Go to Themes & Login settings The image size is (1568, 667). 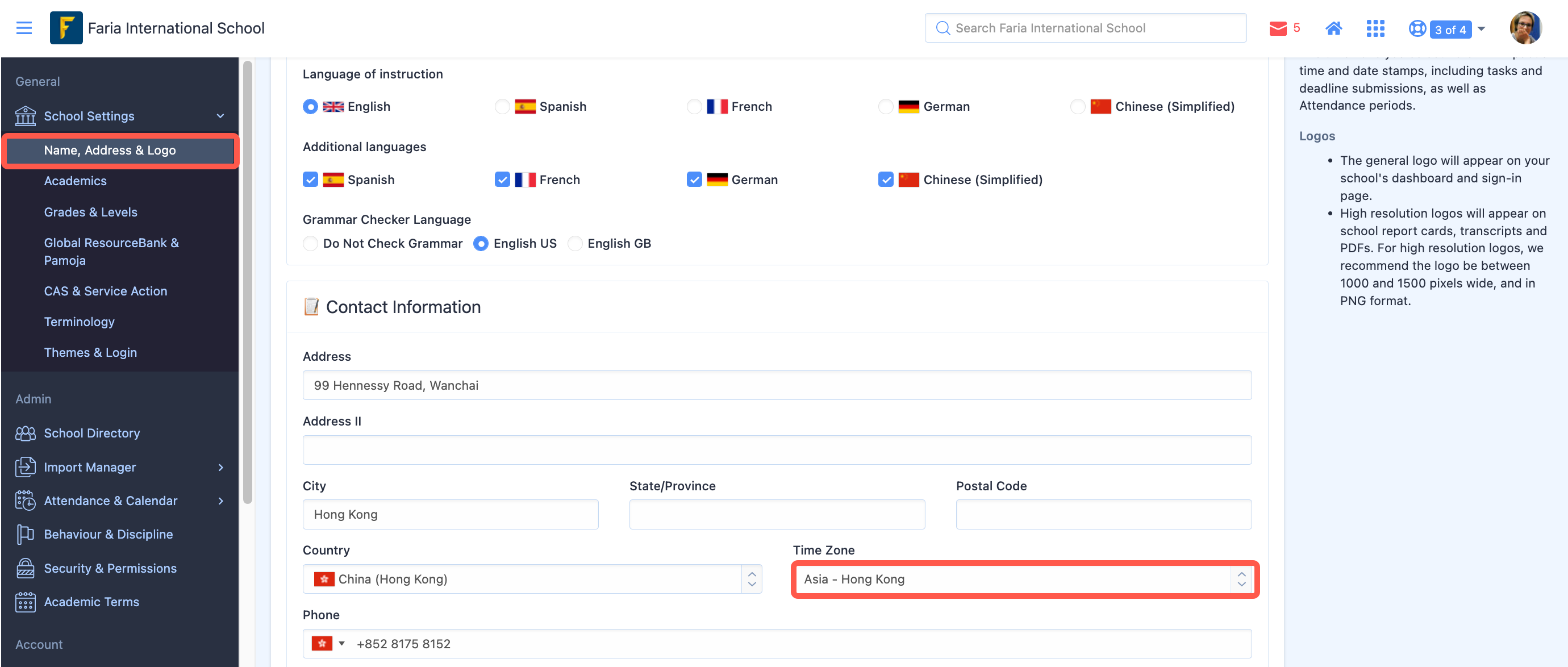(x=90, y=352)
